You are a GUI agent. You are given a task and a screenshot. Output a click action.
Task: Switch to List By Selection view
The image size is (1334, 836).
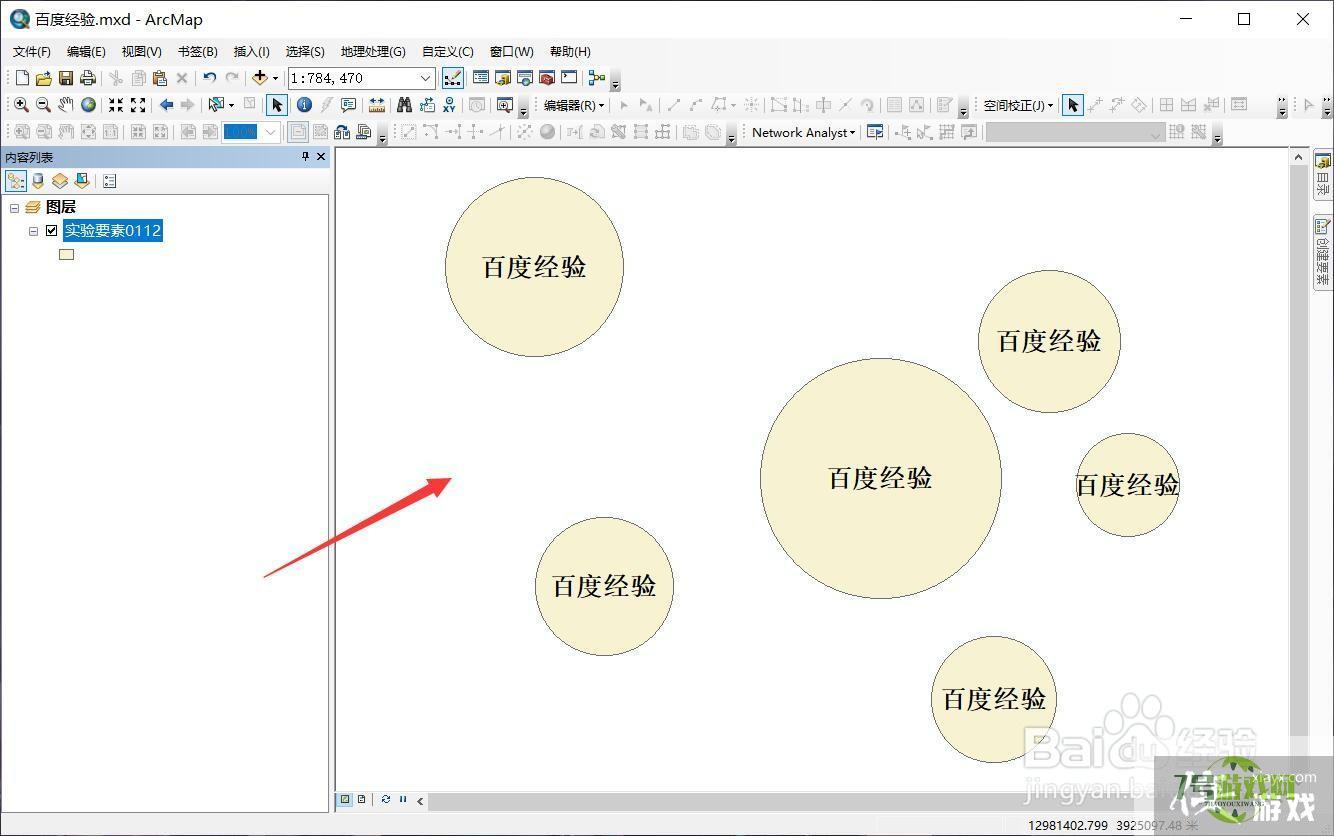tap(82, 181)
